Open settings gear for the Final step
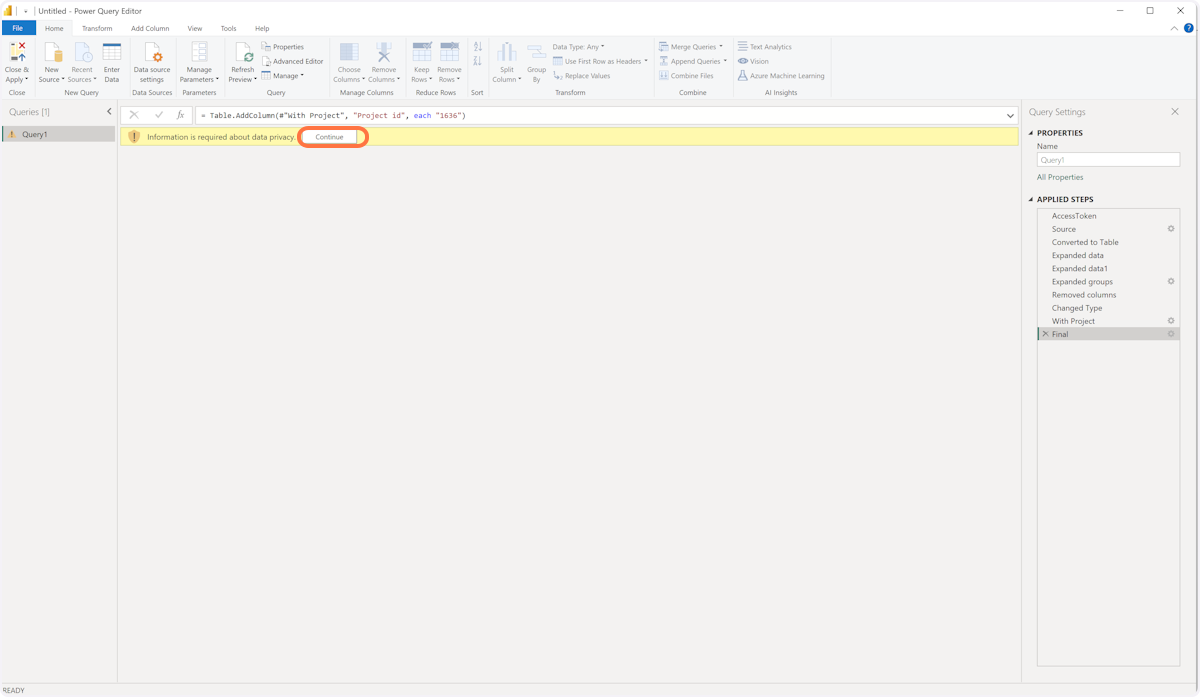This screenshot has height=697, width=1200. point(1171,334)
